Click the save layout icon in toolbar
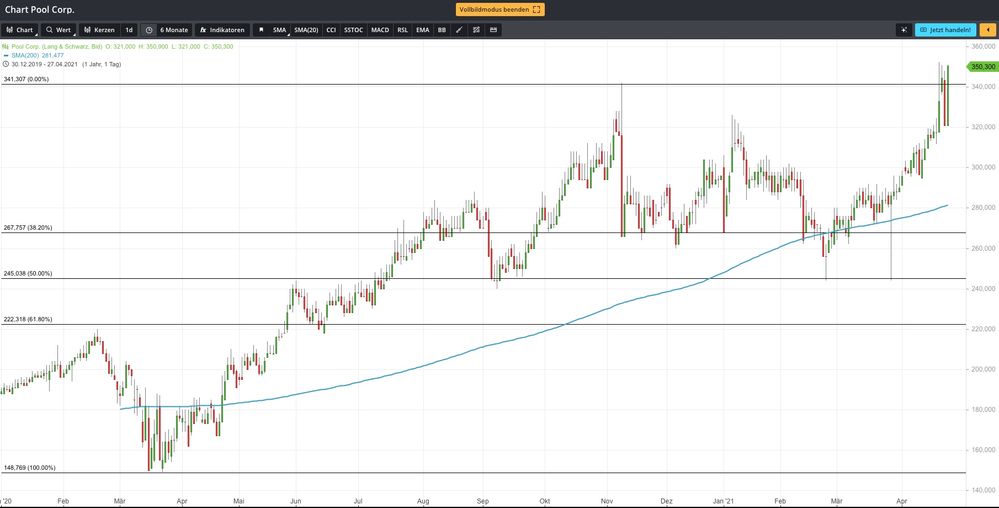This screenshot has width=999, height=508. pos(493,30)
